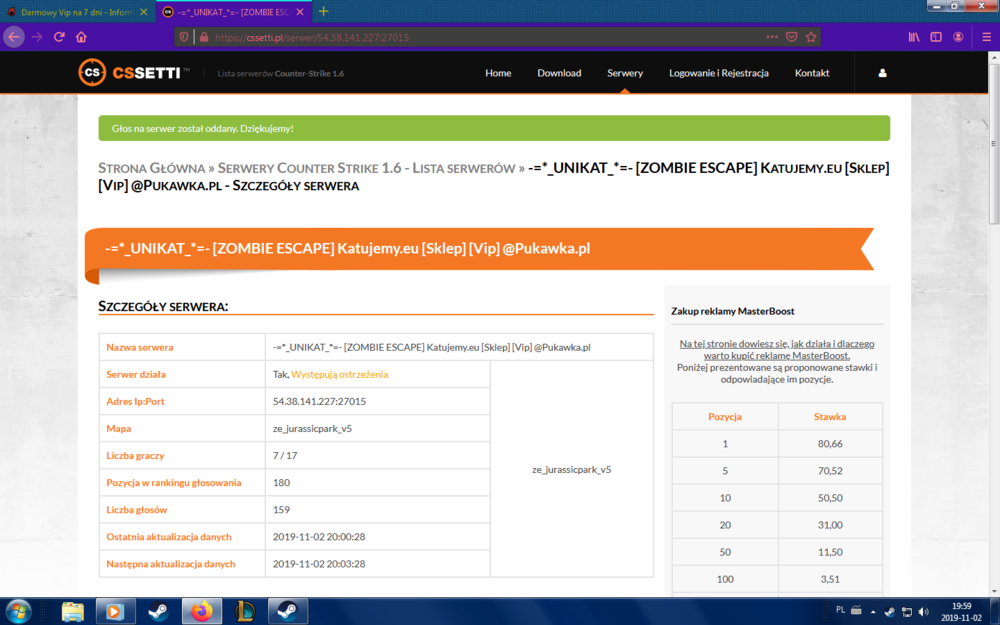Follow Serwery Counter Strike 1.6 breadcrumb link
The width and height of the screenshot is (1000, 625).
(367, 168)
